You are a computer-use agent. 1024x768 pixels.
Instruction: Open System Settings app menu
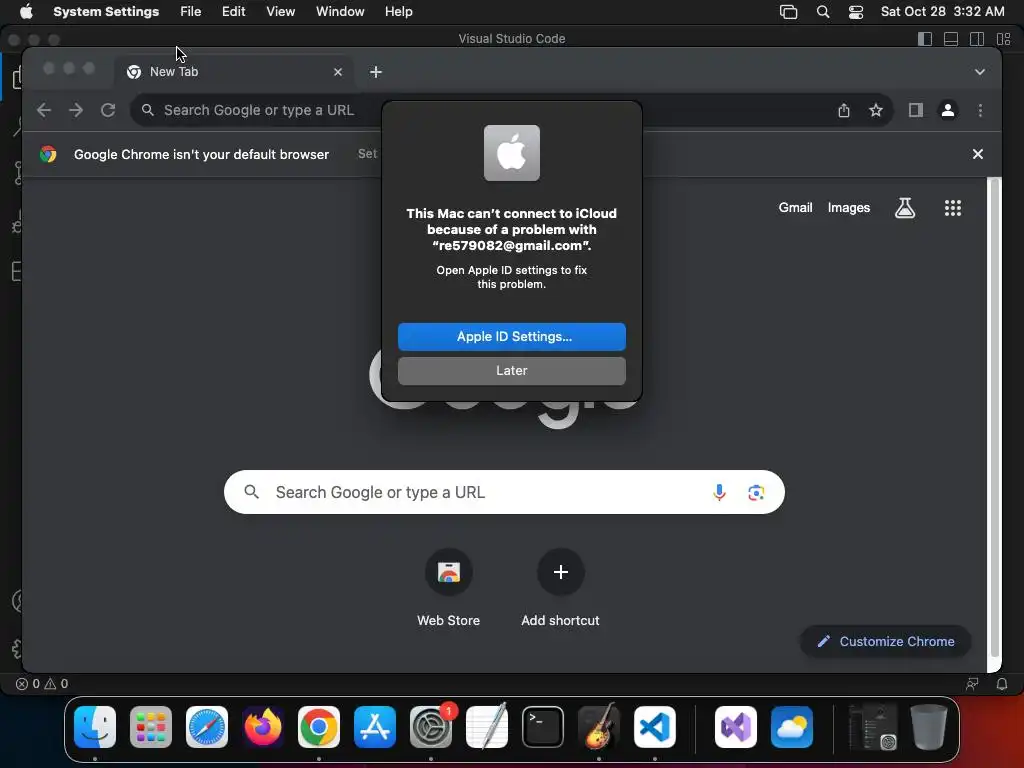pos(106,12)
